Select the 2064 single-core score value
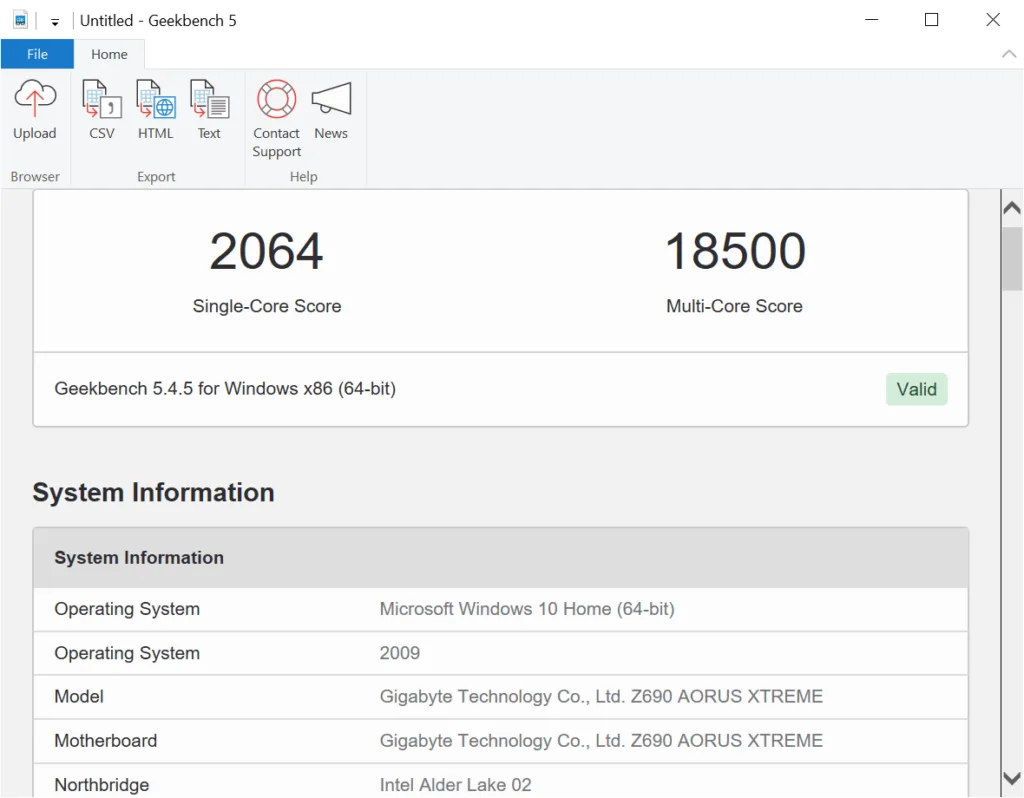Viewport: 1024px width, 798px height. point(266,251)
